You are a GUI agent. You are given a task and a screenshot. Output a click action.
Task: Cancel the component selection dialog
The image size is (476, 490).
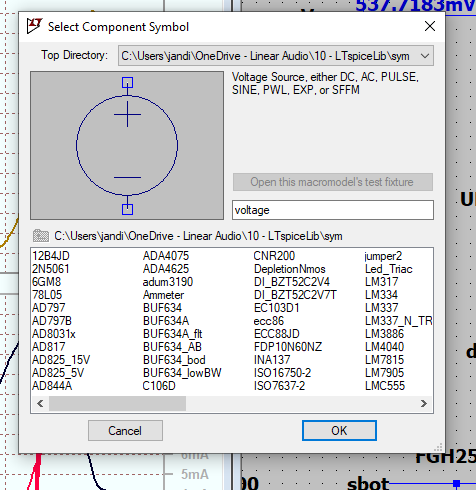[x=125, y=430]
